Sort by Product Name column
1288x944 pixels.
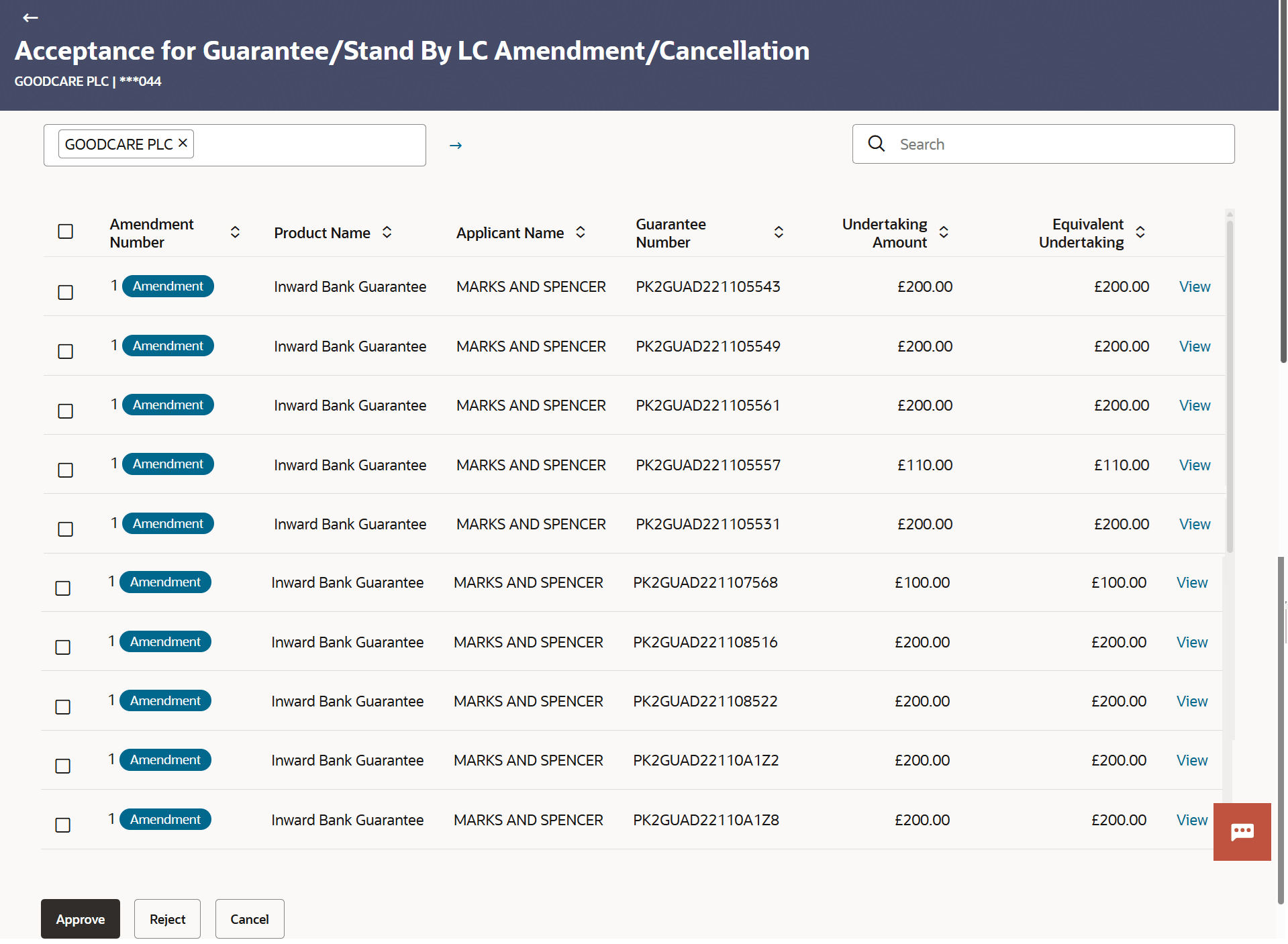(387, 232)
